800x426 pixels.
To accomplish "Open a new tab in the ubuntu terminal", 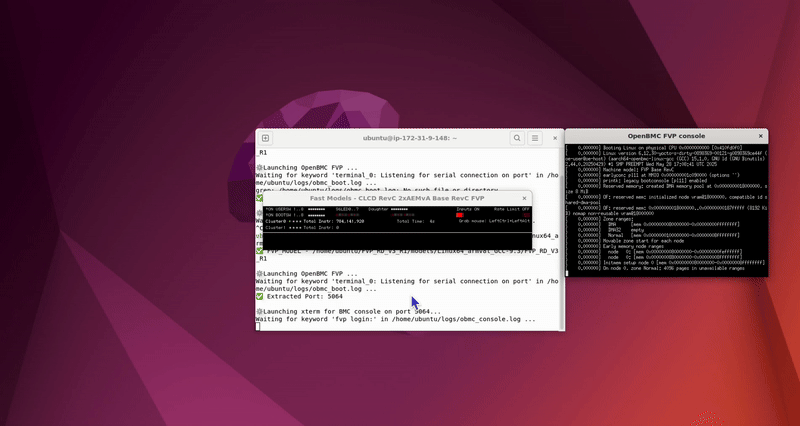I will (x=266, y=138).
